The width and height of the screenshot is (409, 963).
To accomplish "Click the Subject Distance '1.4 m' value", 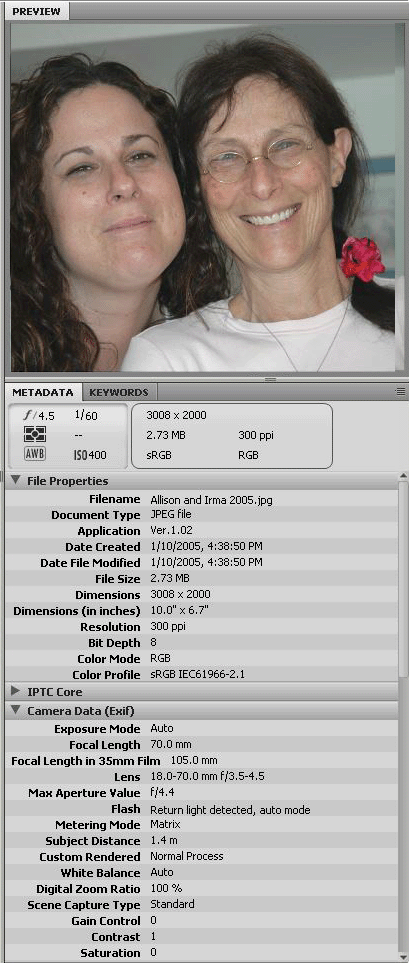I will click(163, 840).
